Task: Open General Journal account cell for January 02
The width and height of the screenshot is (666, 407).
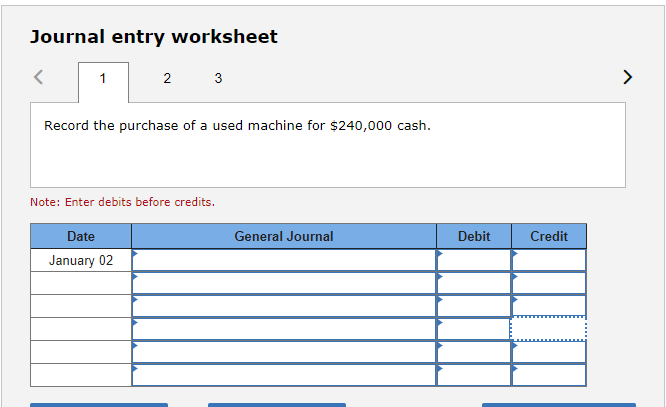Action: click(x=284, y=260)
